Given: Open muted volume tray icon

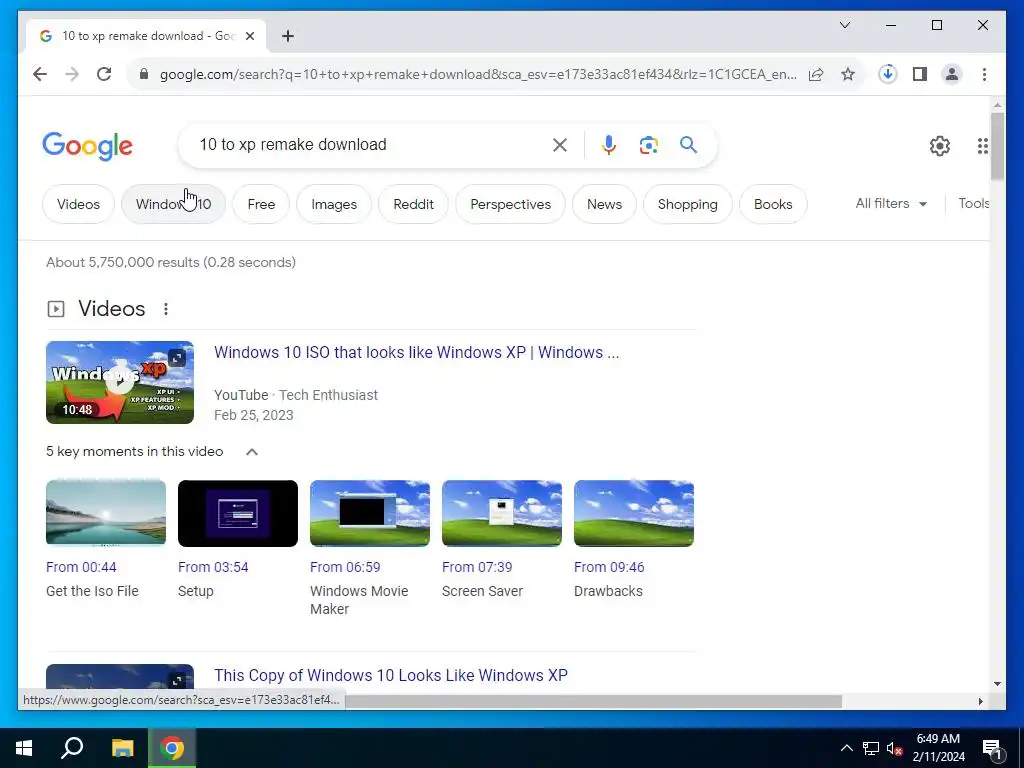Looking at the screenshot, I should (894, 748).
